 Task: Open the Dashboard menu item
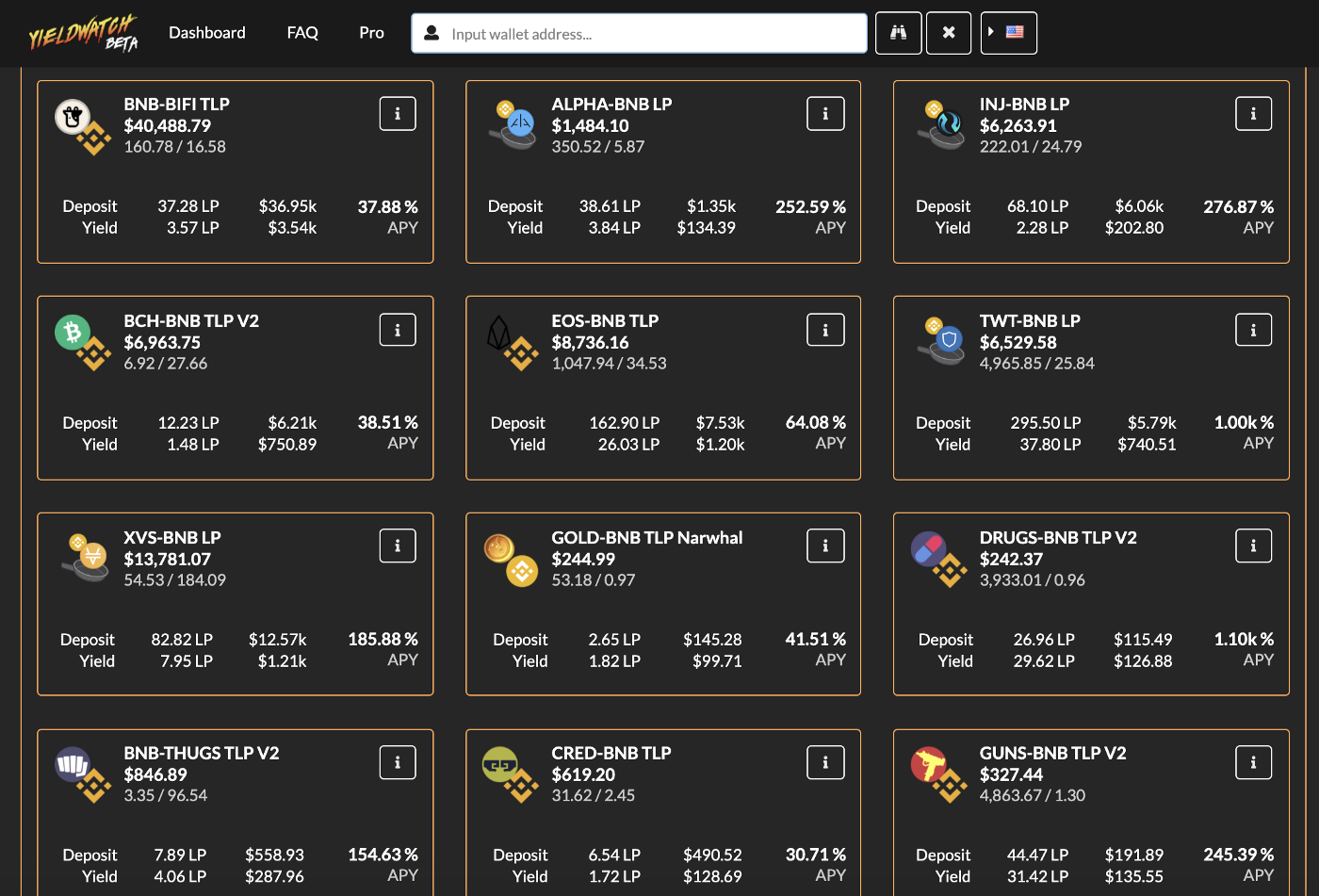(206, 33)
